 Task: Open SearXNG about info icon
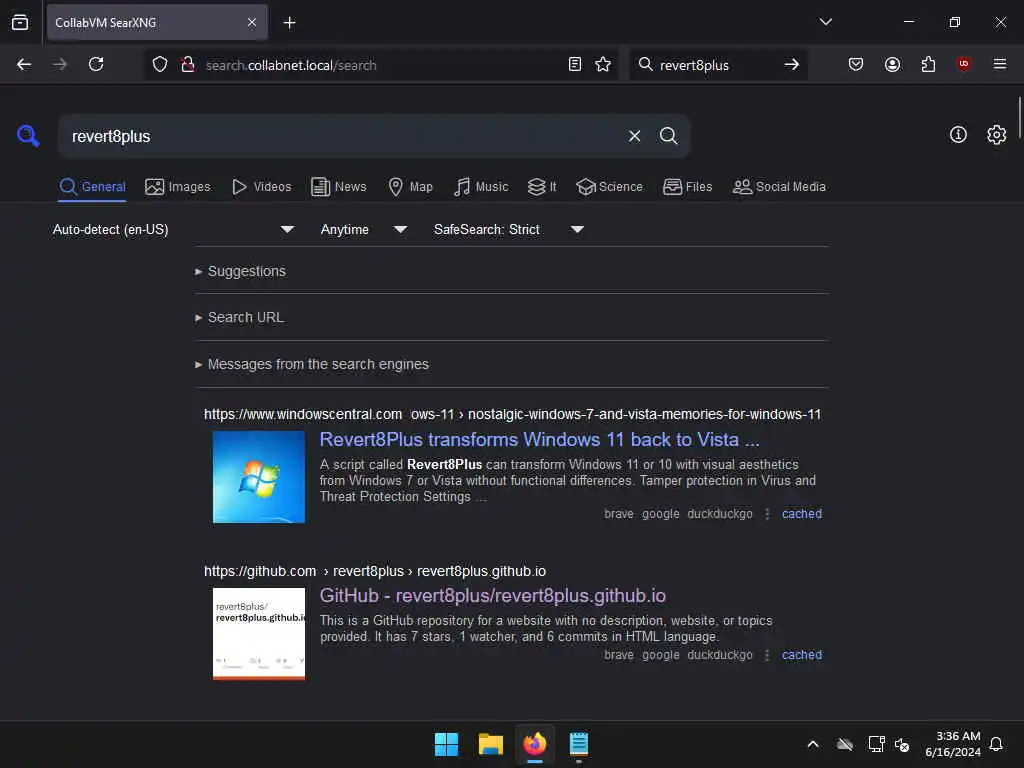(x=957, y=135)
